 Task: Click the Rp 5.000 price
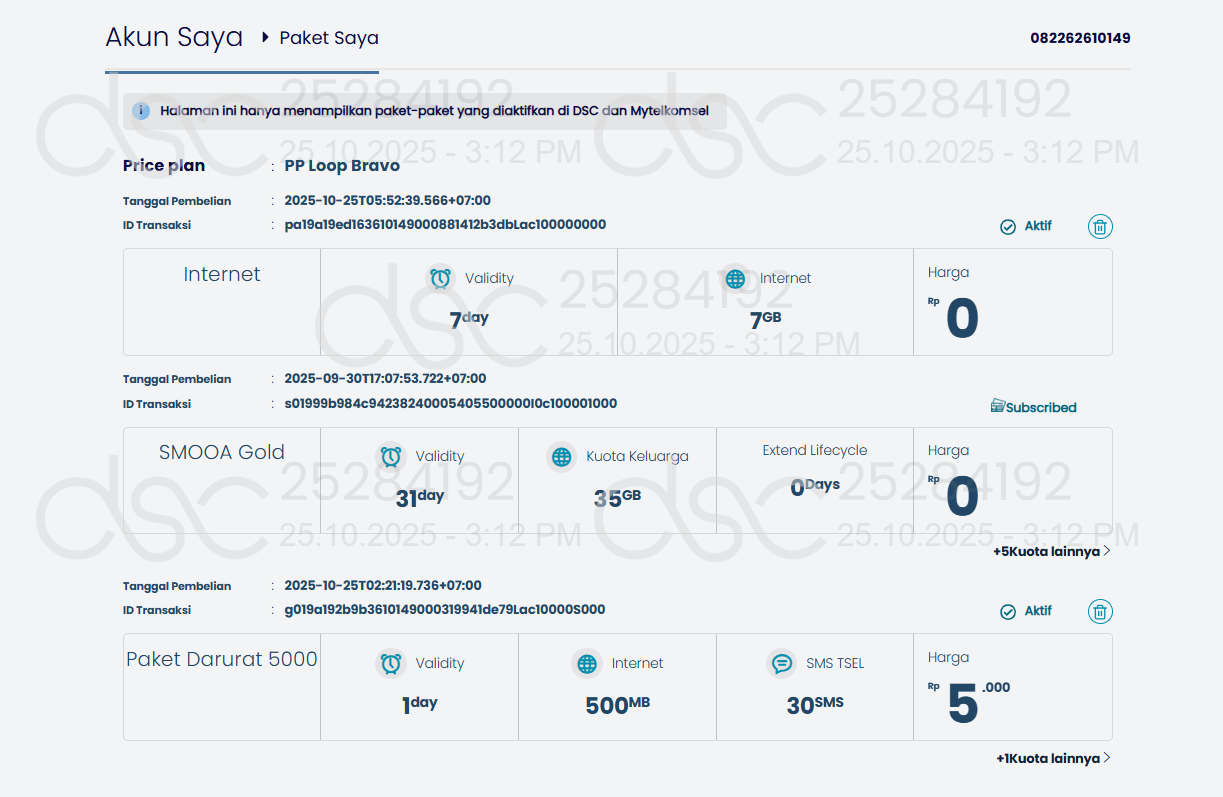969,701
